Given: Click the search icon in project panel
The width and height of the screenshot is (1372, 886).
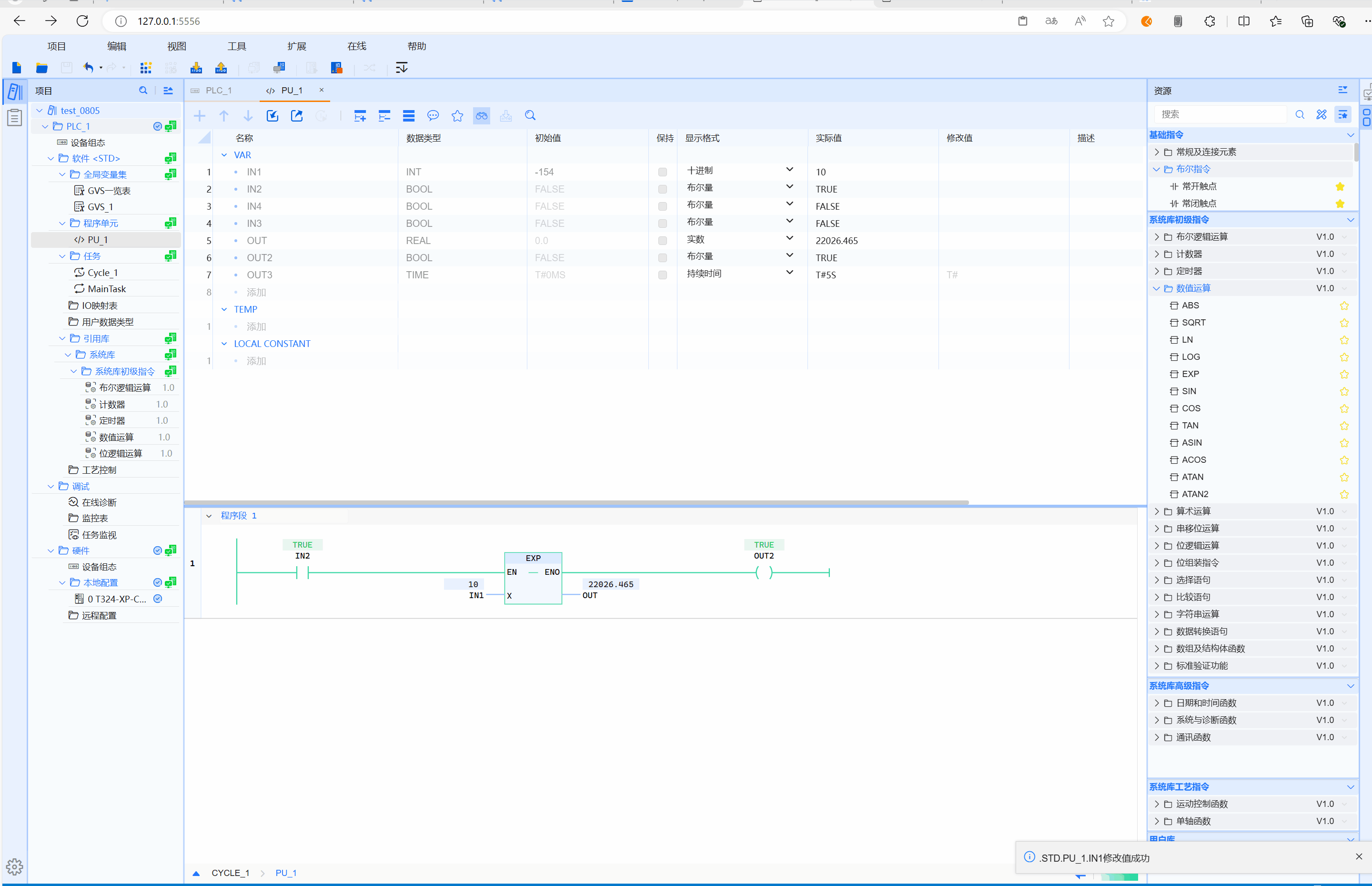Looking at the screenshot, I should [x=143, y=91].
